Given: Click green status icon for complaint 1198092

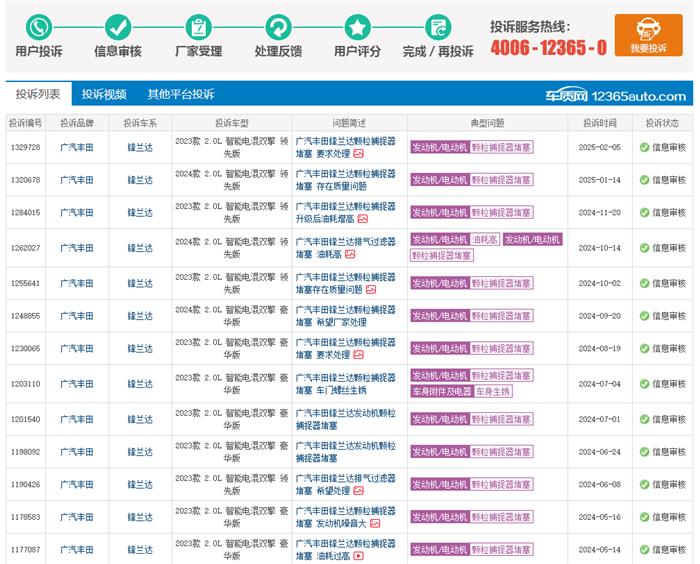Looking at the screenshot, I should [644, 451].
